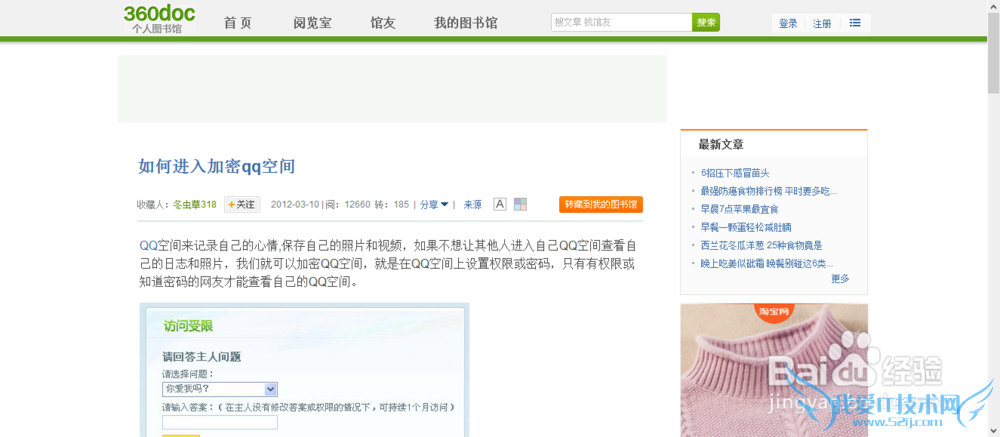Viewport: 1000px width, 437px height.
Task: Click the plus 关注 follow button
Action: (x=242, y=205)
